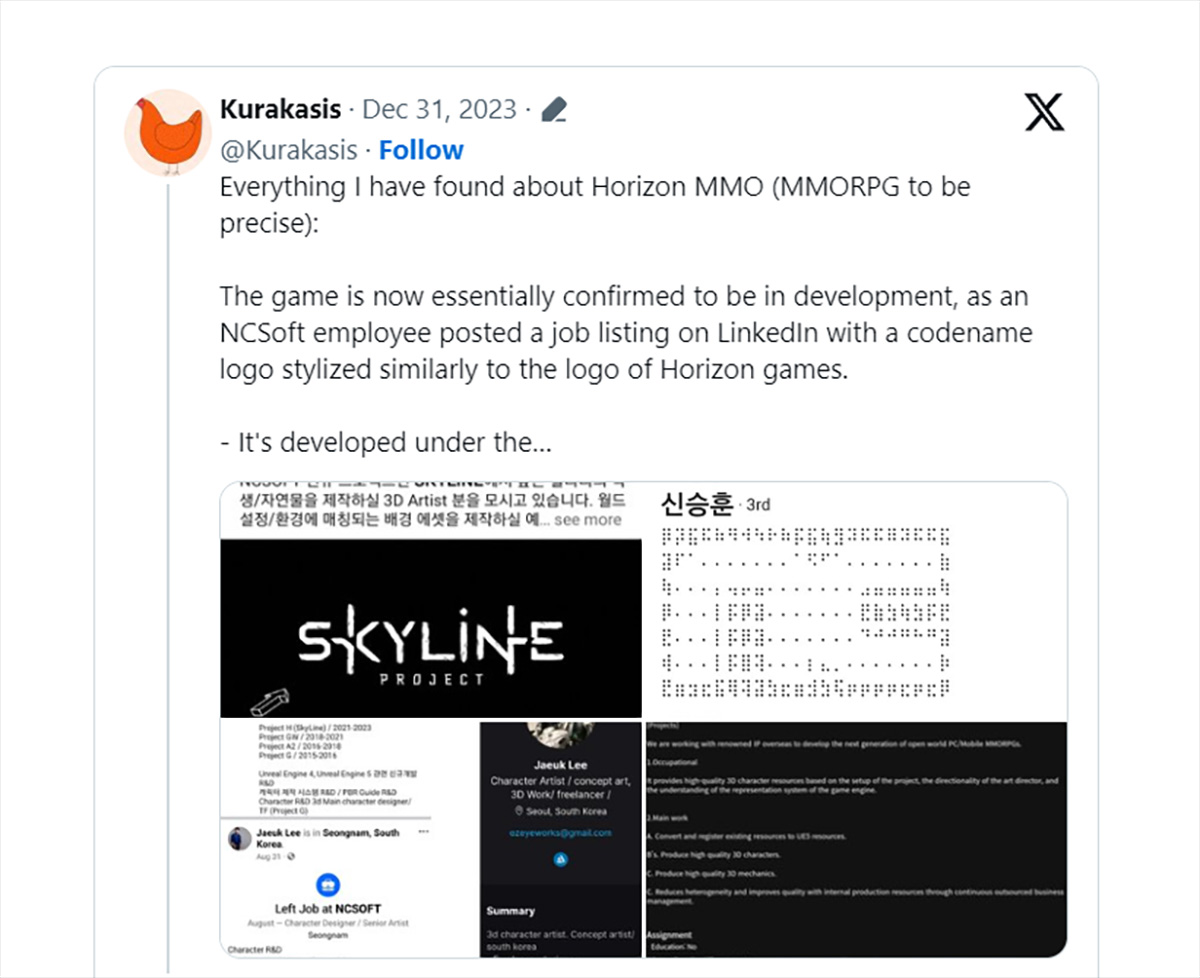Open the X logo link
The height and width of the screenshot is (978, 1200).
[x=1044, y=112]
